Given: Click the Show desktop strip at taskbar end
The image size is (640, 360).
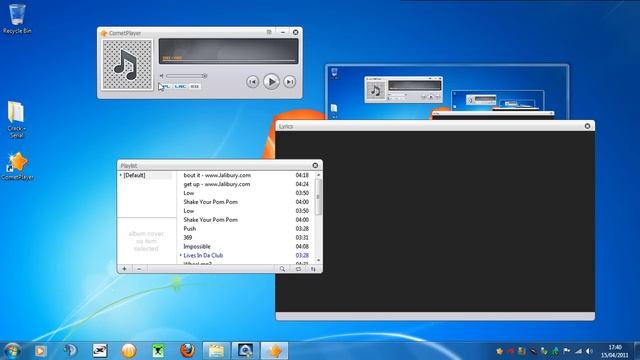Looking at the screenshot, I should (637, 351).
